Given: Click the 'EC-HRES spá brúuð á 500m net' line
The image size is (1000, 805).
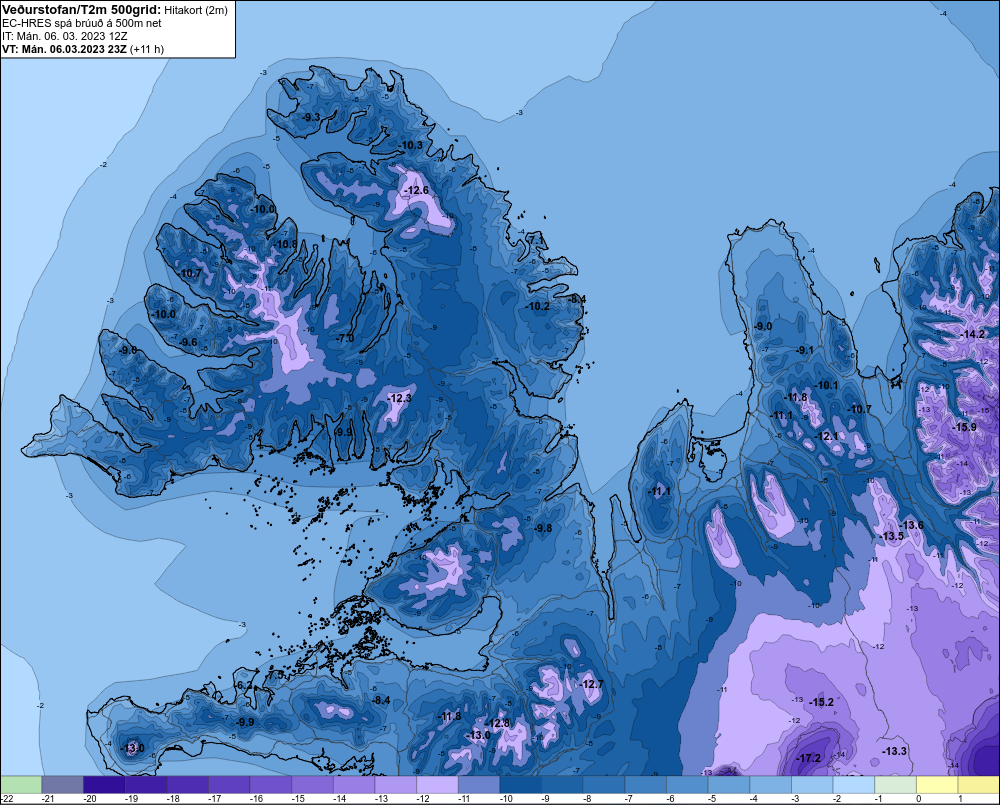Looking at the screenshot, I should (82, 23).
